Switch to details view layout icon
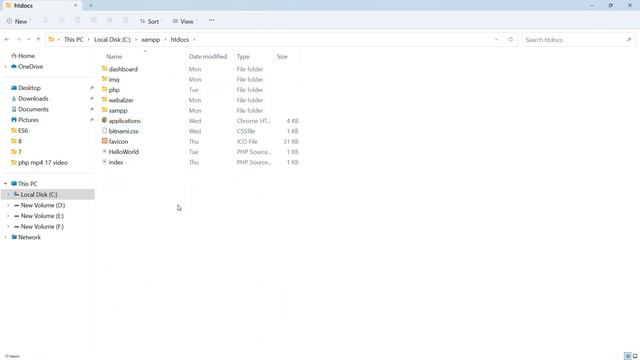This screenshot has height=360, width=640. pos(627,356)
